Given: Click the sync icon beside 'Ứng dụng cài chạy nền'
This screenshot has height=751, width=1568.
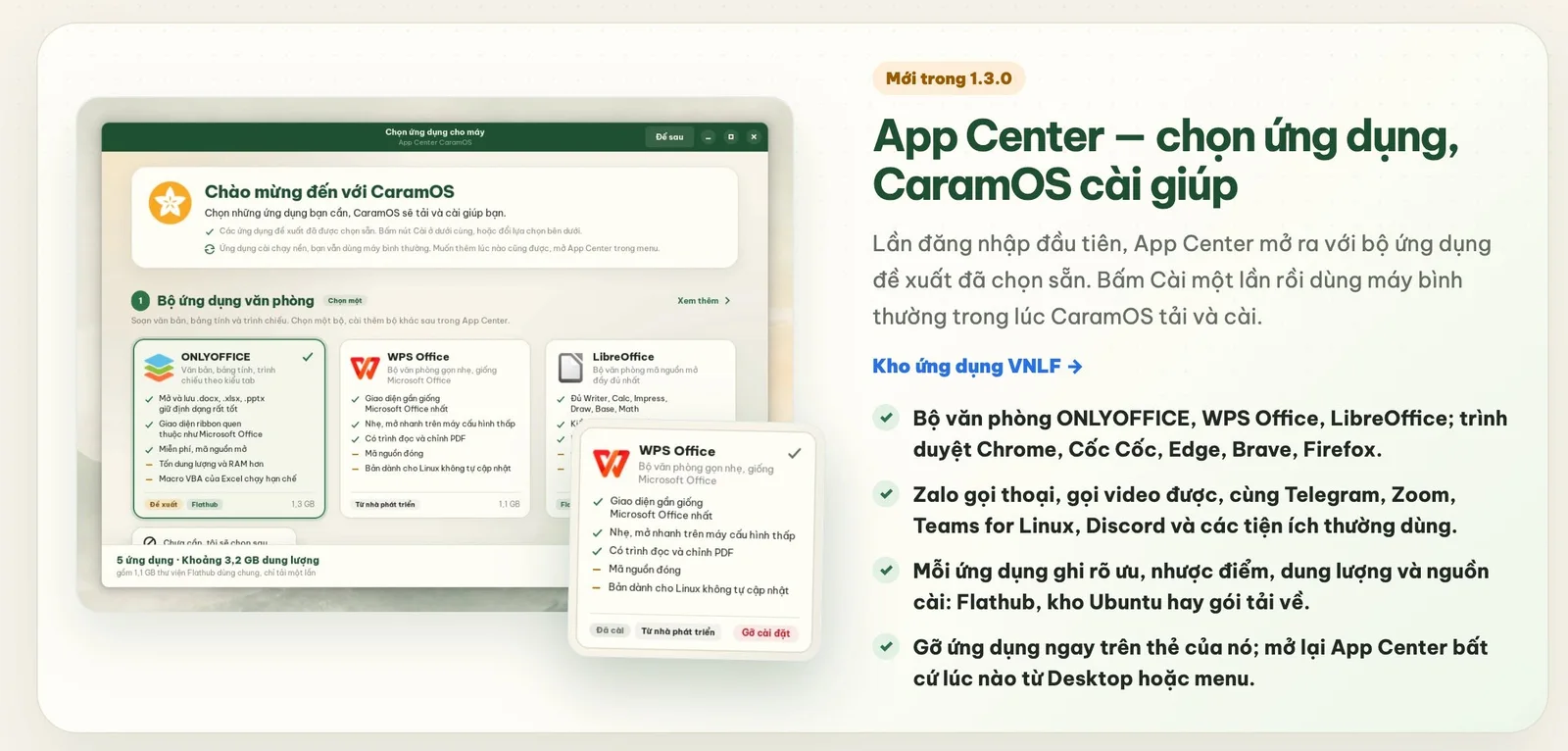Looking at the screenshot, I should tap(210, 249).
